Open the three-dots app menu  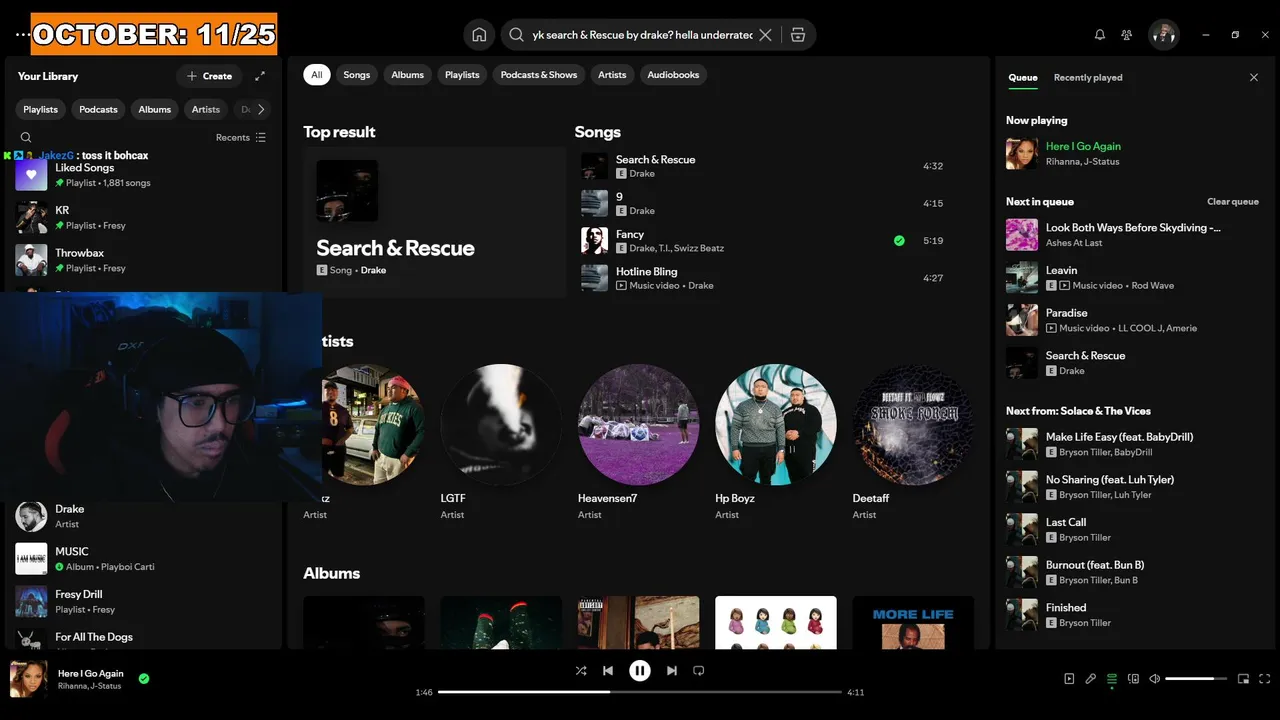22,35
